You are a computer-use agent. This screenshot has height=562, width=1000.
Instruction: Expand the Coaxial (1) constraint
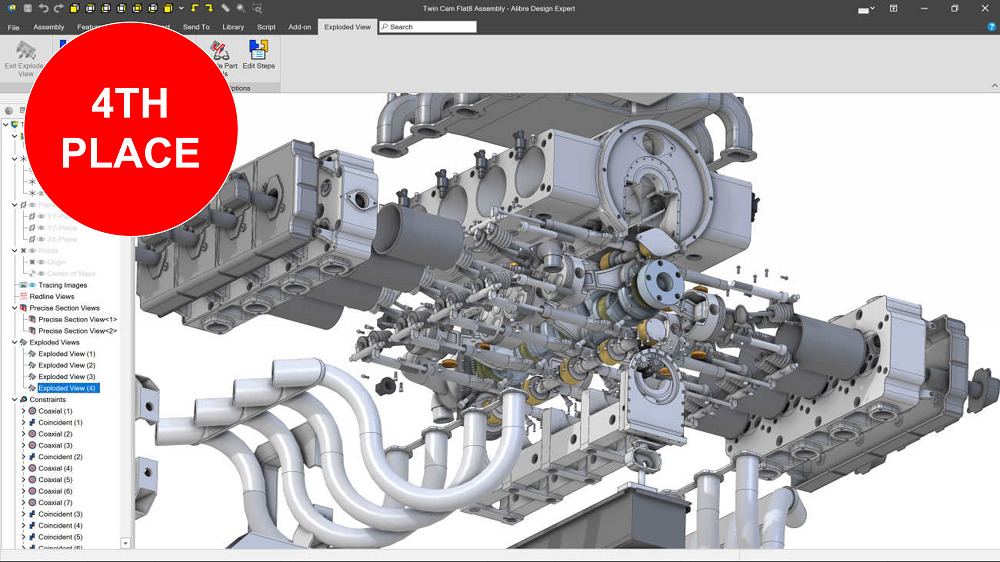[x=23, y=411]
